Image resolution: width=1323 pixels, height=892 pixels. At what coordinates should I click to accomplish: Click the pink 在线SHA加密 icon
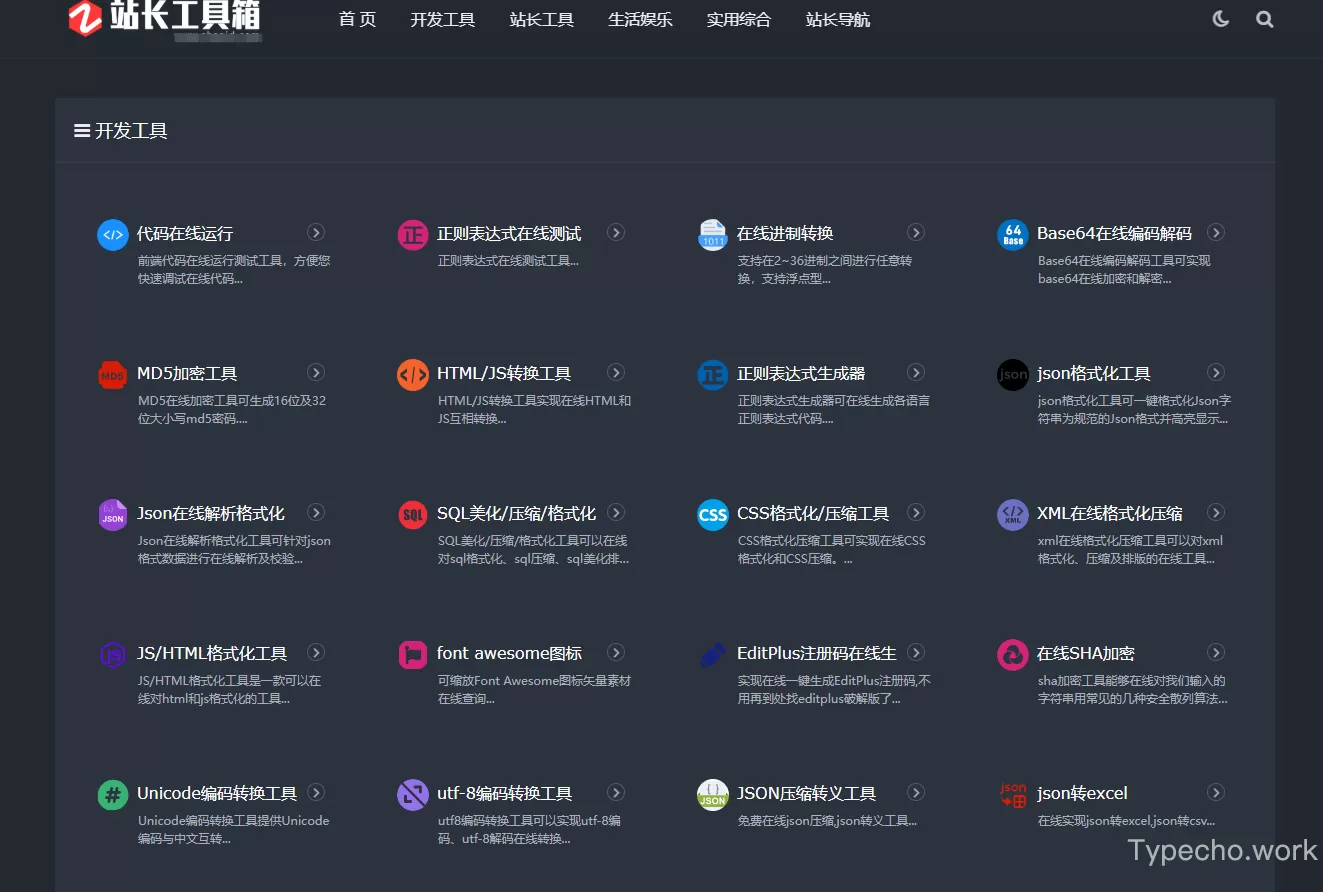1013,655
